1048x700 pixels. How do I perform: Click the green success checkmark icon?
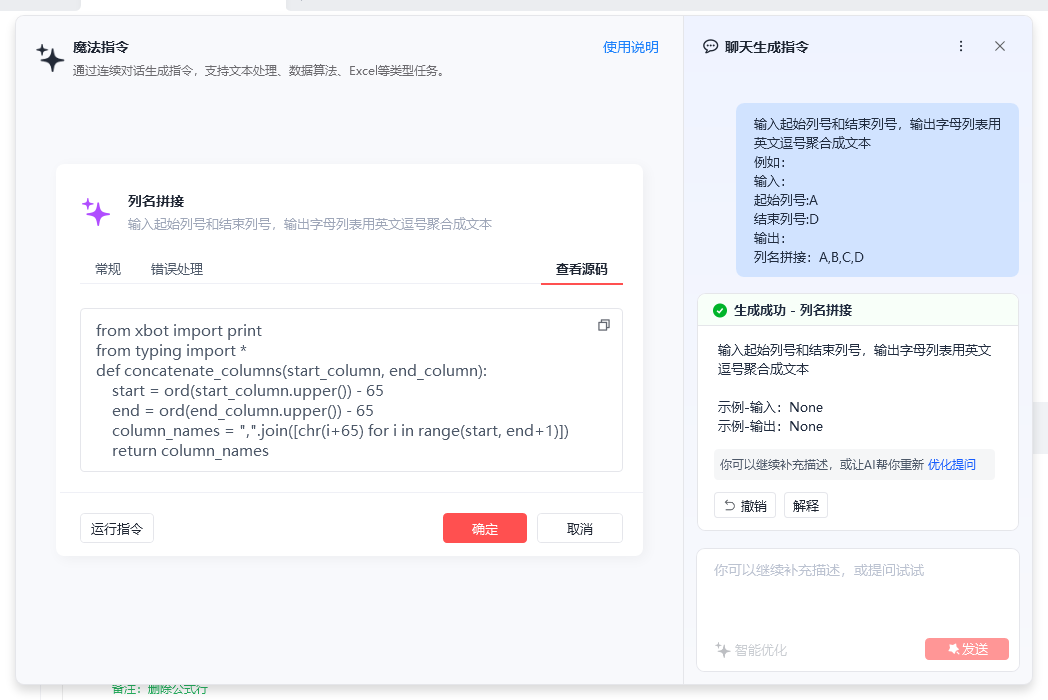tap(719, 310)
